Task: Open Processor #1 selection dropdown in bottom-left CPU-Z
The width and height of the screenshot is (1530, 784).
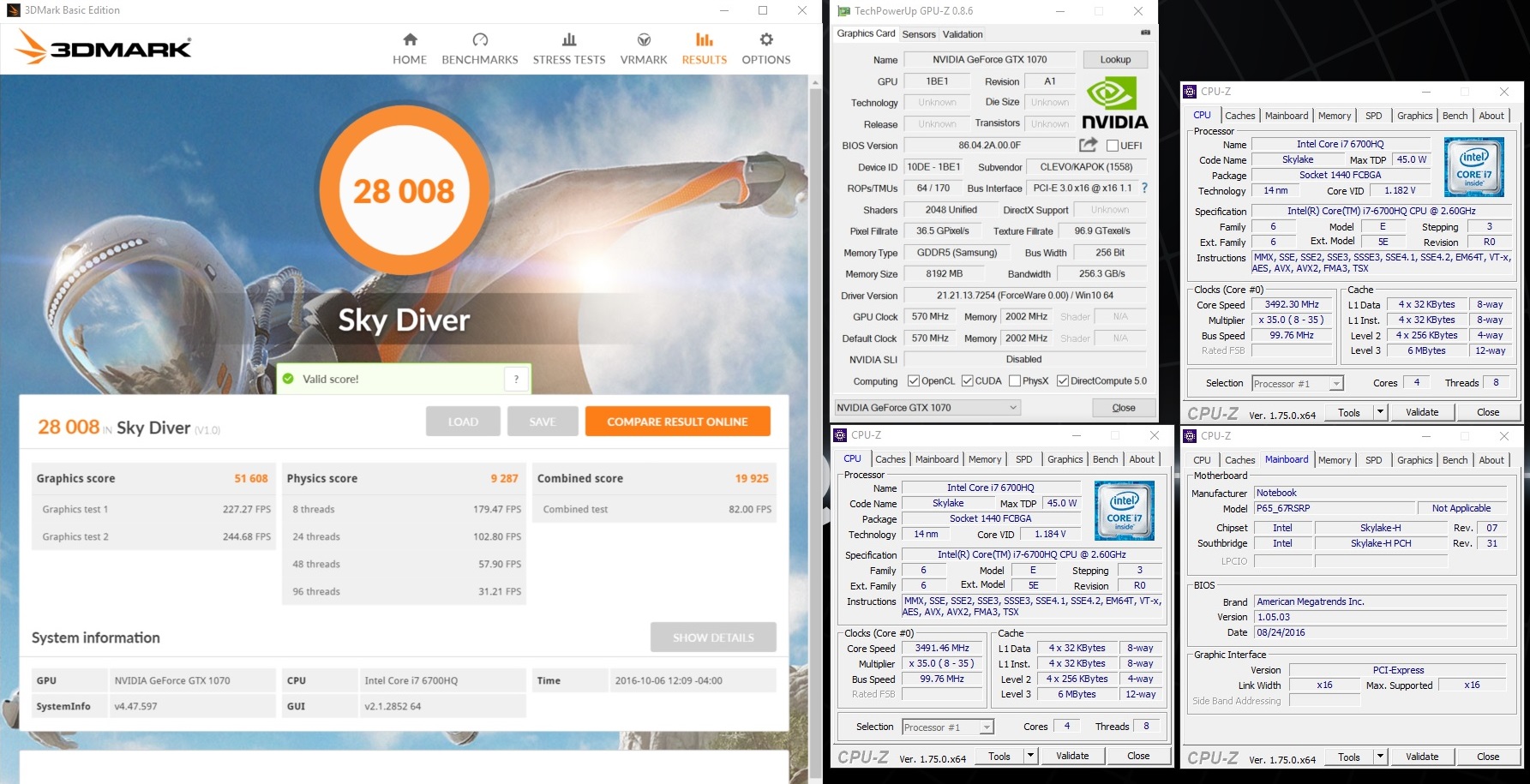Action: [987, 727]
